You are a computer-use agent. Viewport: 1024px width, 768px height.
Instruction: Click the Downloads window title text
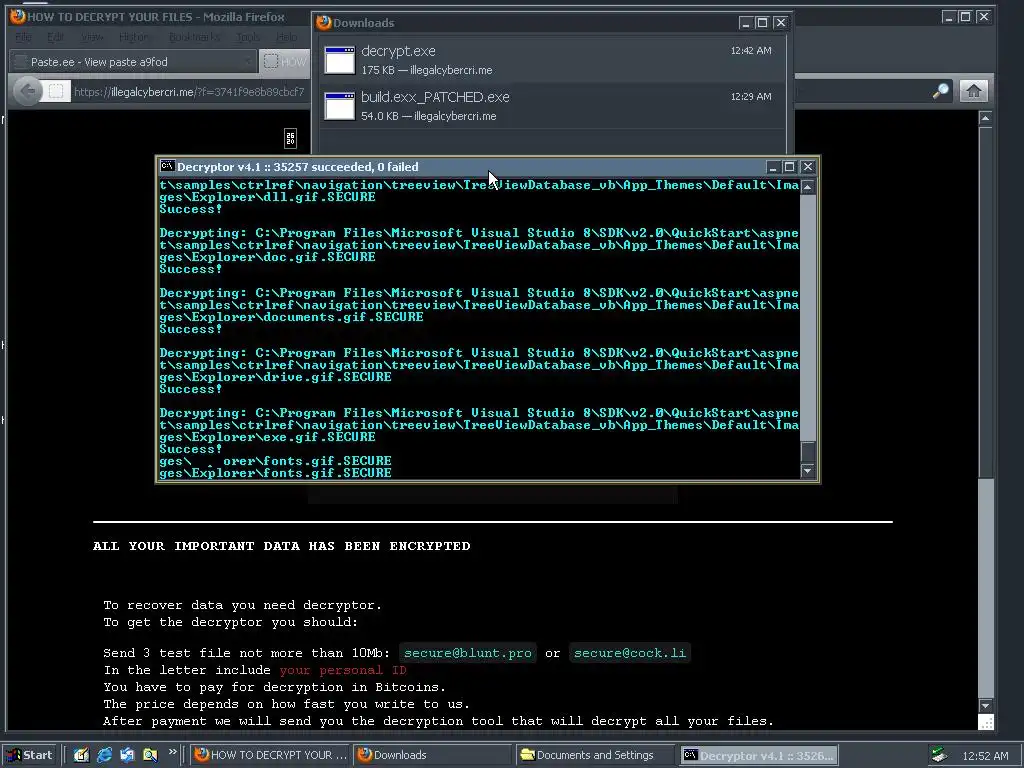364,23
